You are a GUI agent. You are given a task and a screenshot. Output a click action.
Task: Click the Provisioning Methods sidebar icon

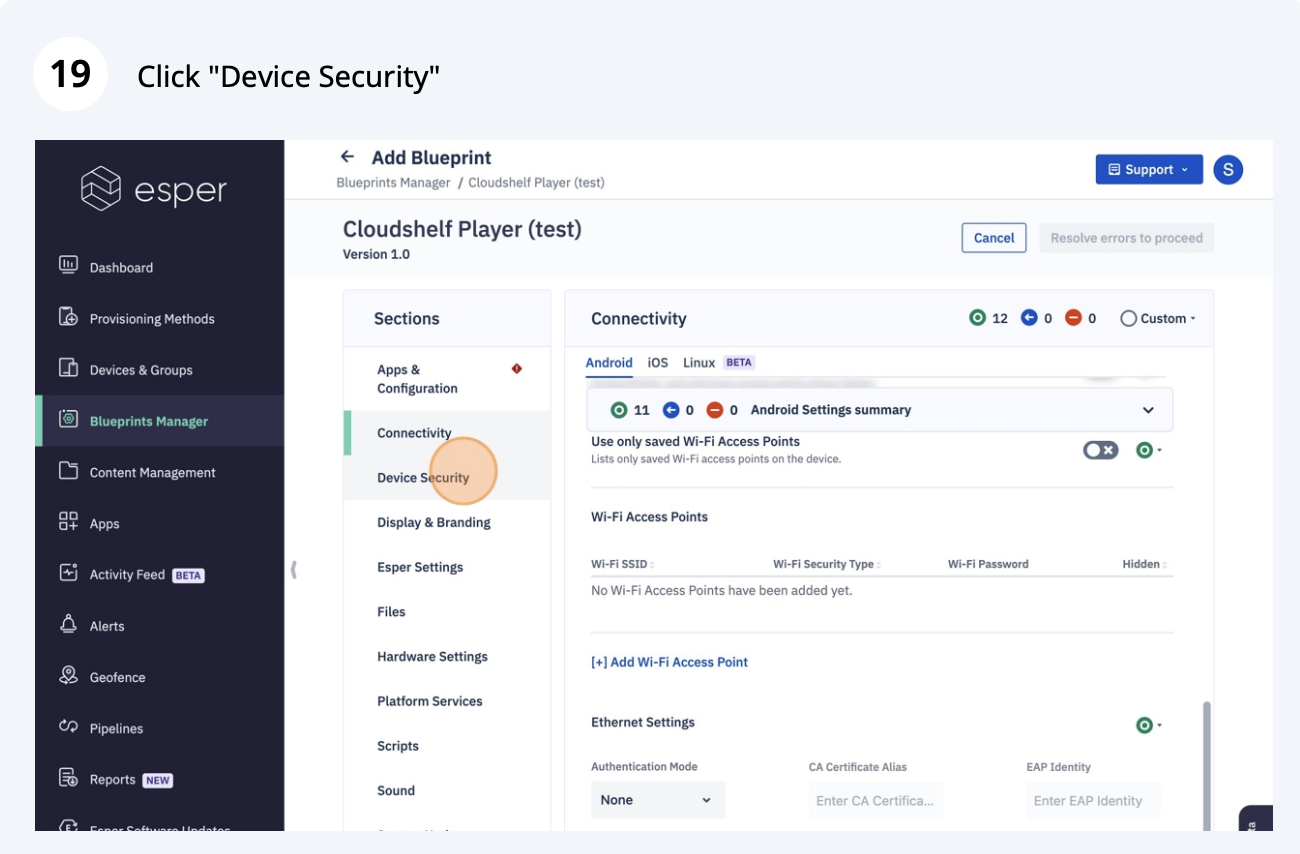point(68,317)
